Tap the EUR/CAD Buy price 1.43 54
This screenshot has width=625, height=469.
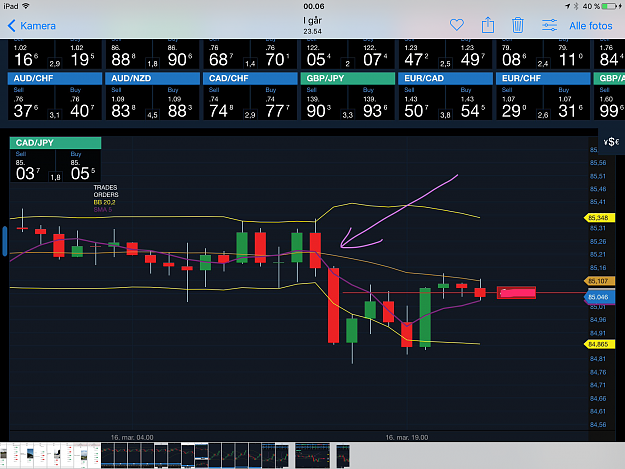tap(473, 107)
